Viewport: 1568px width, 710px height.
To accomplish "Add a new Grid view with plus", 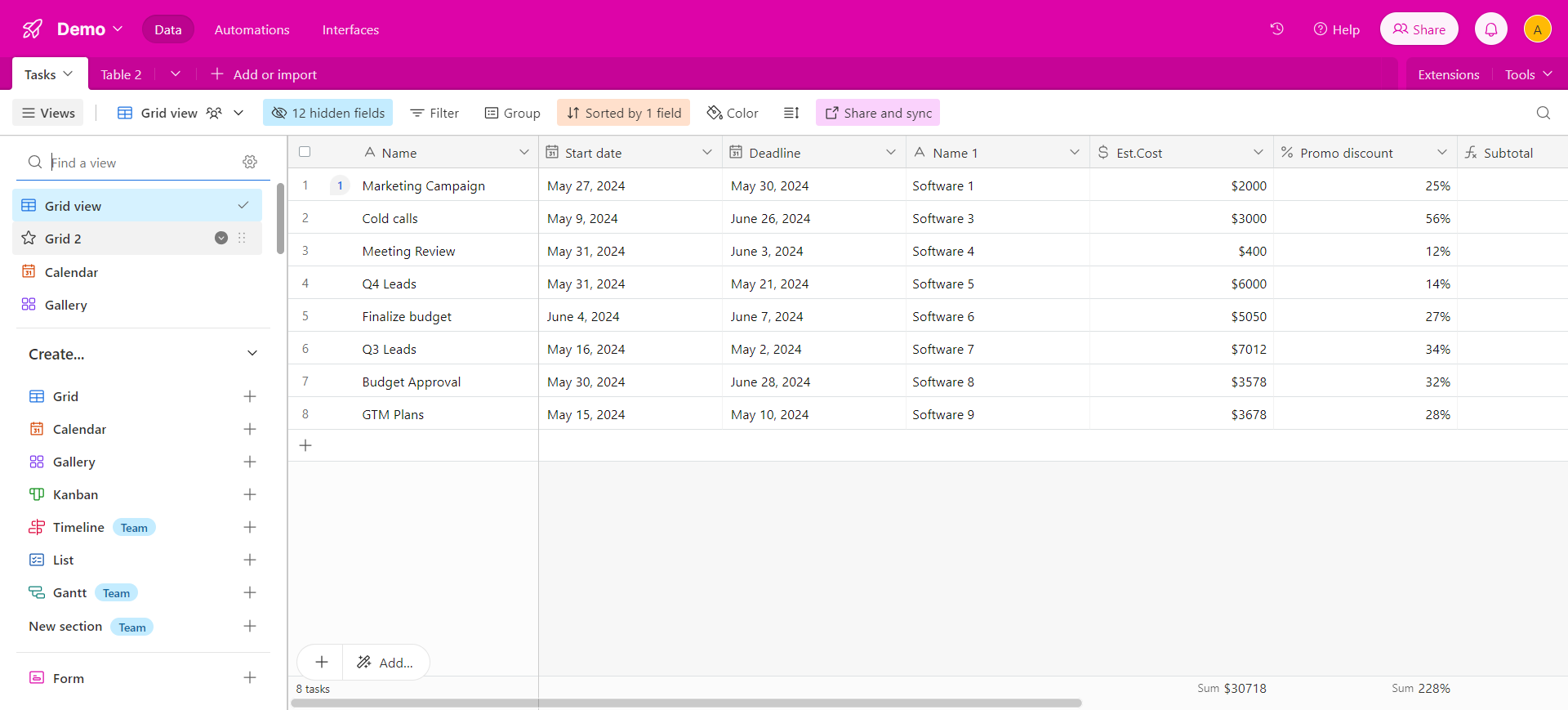I will click(250, 396).
